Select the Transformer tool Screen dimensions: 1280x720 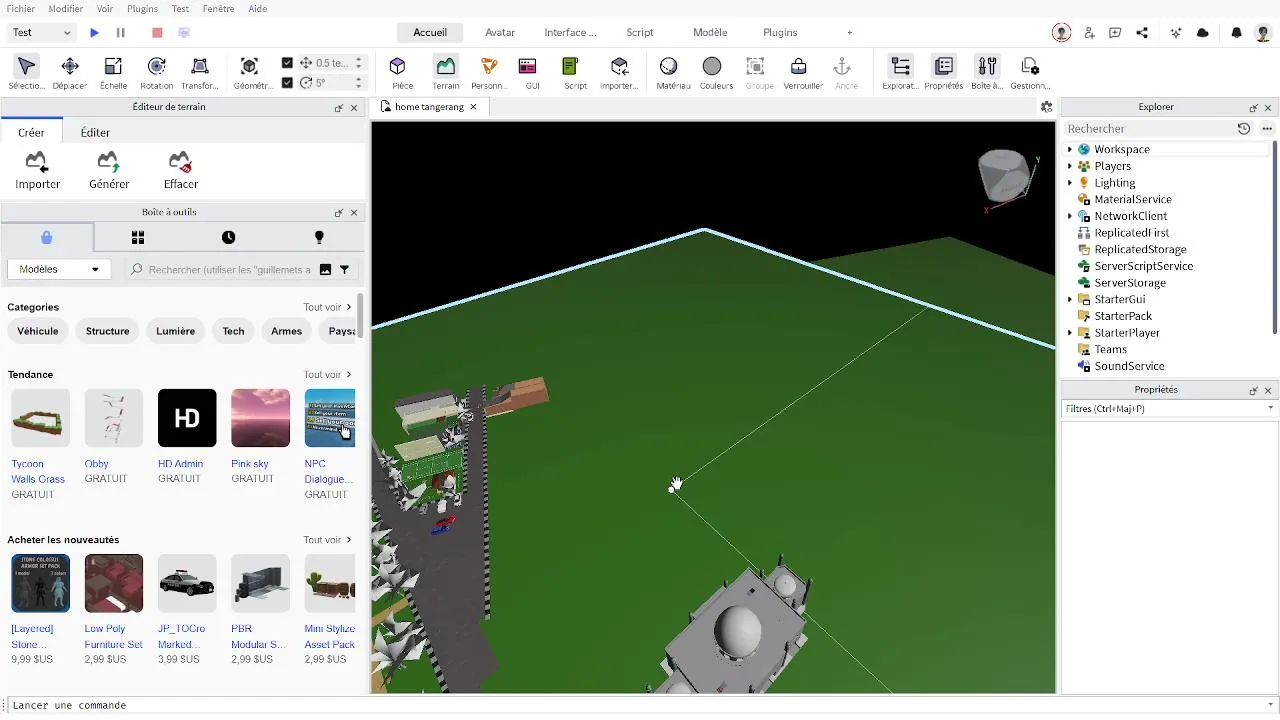point(200,73)
